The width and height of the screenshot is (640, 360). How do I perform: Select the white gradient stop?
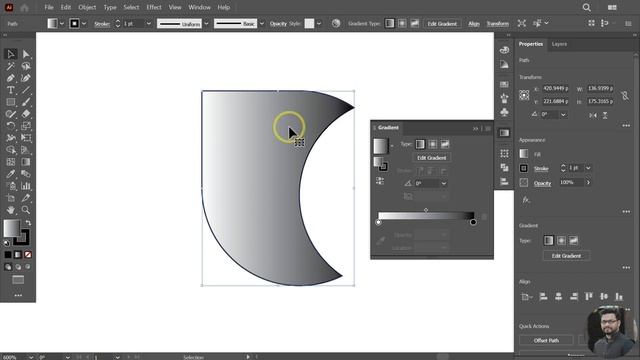pyautogui.click(x=378, y=222)
